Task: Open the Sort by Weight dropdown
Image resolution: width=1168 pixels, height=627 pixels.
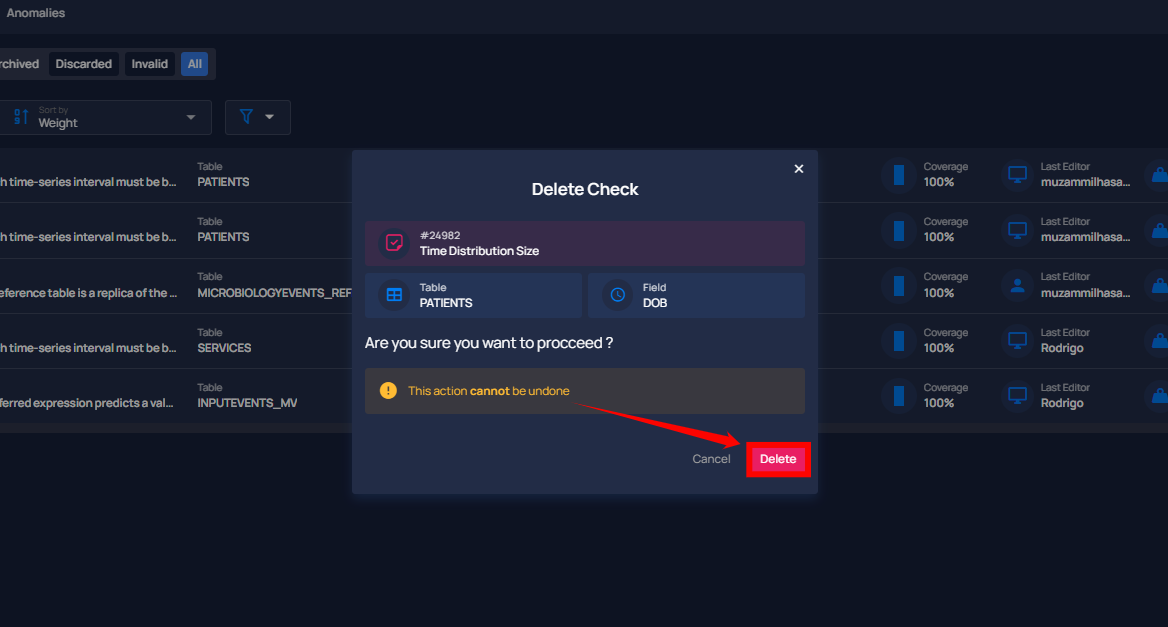Action: pos(106,118)
